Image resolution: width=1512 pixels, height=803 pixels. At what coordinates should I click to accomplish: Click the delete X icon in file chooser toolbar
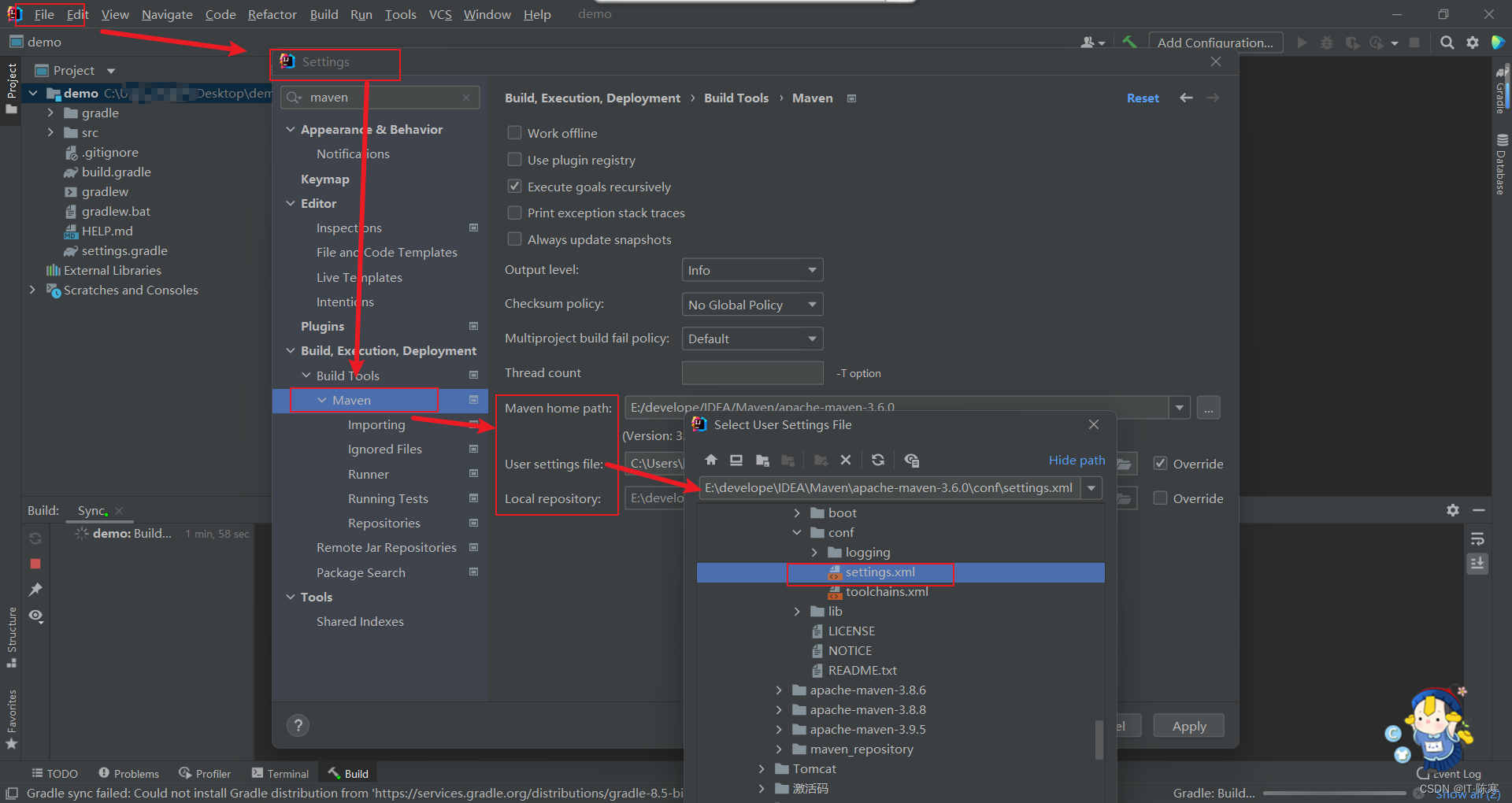[x=846, y=460]
